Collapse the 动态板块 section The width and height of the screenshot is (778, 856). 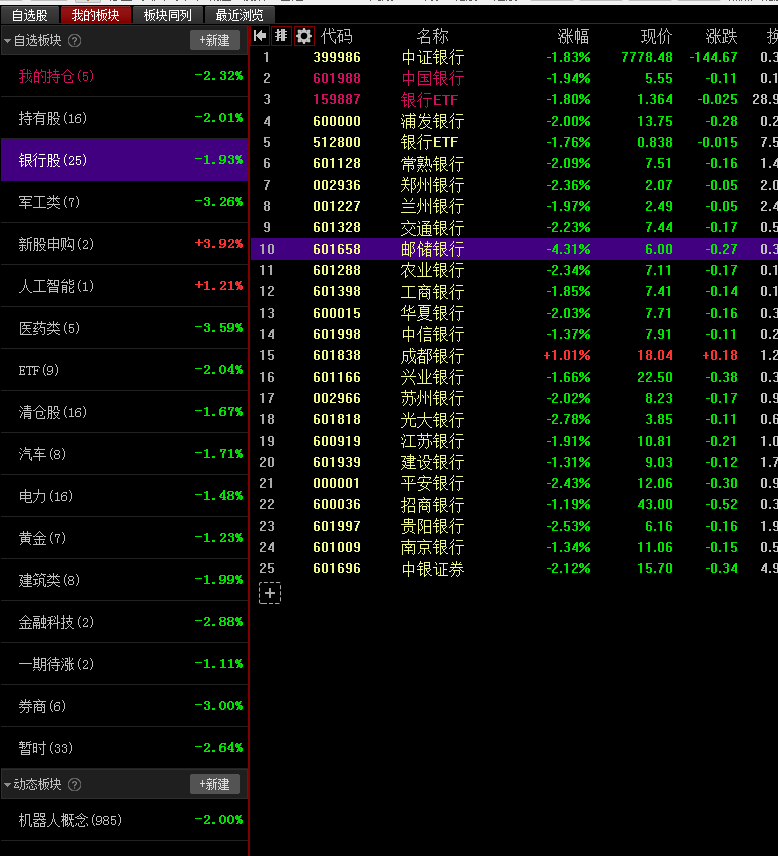click(x=7, y=784)
